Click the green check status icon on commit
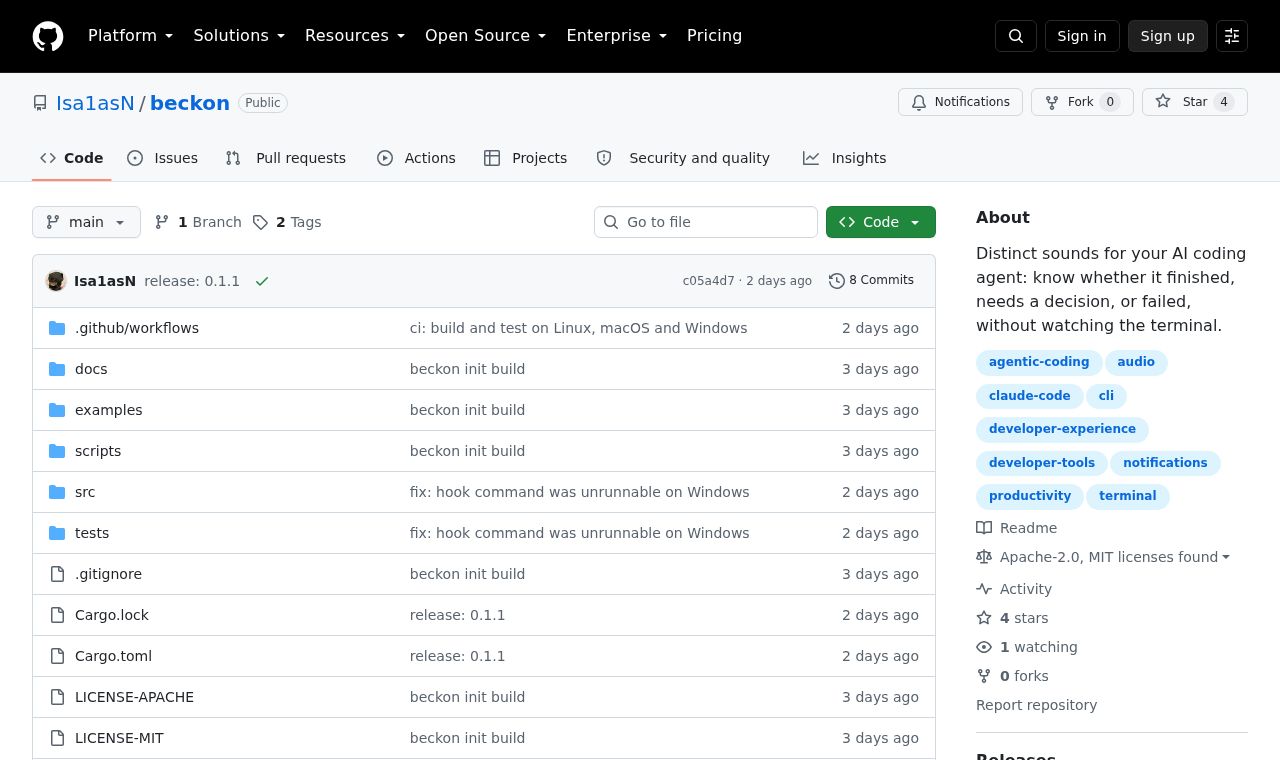Screen dimensions: 1280x760 (262, 281)
